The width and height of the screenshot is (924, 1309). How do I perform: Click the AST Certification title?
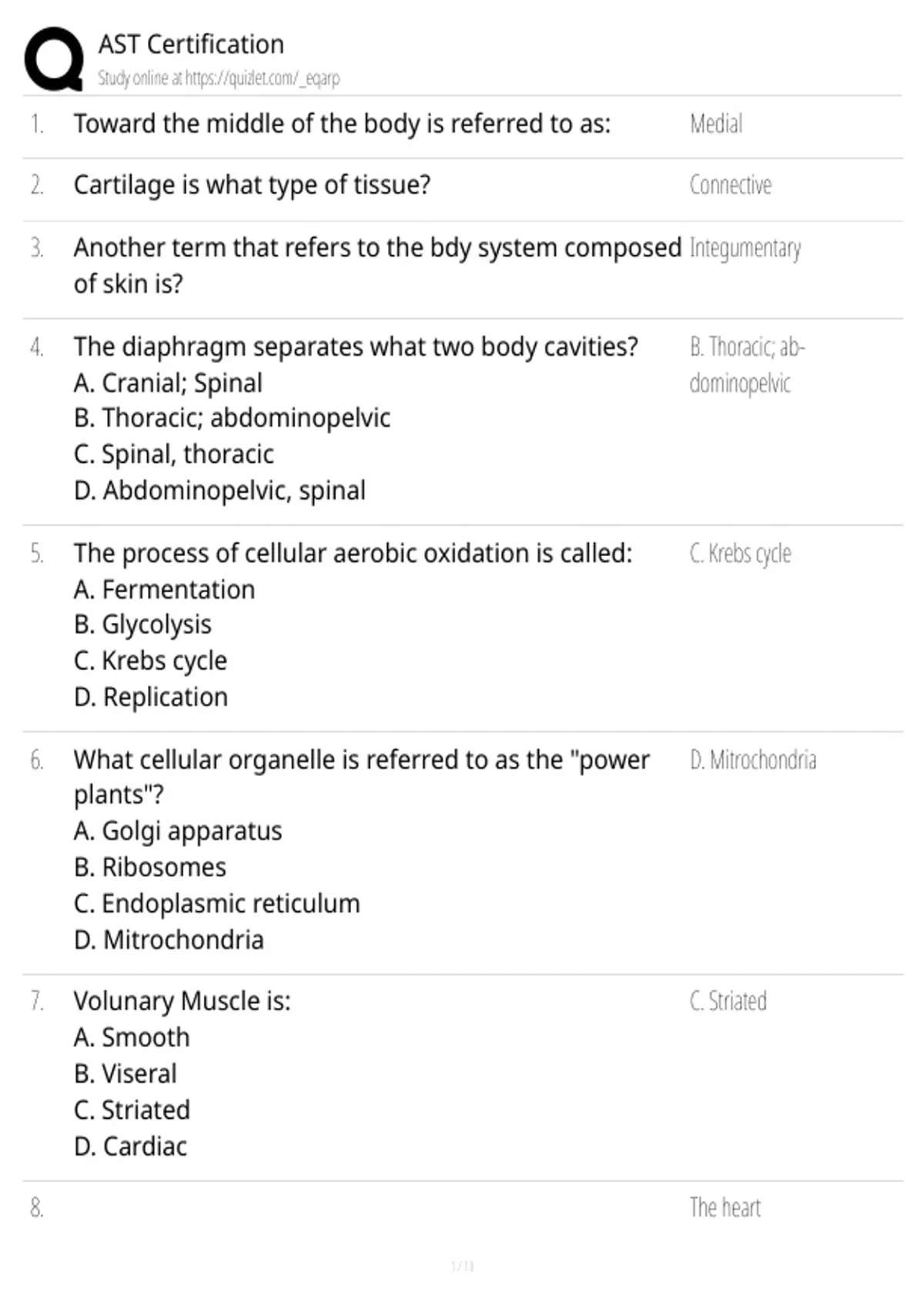(191, 44)
